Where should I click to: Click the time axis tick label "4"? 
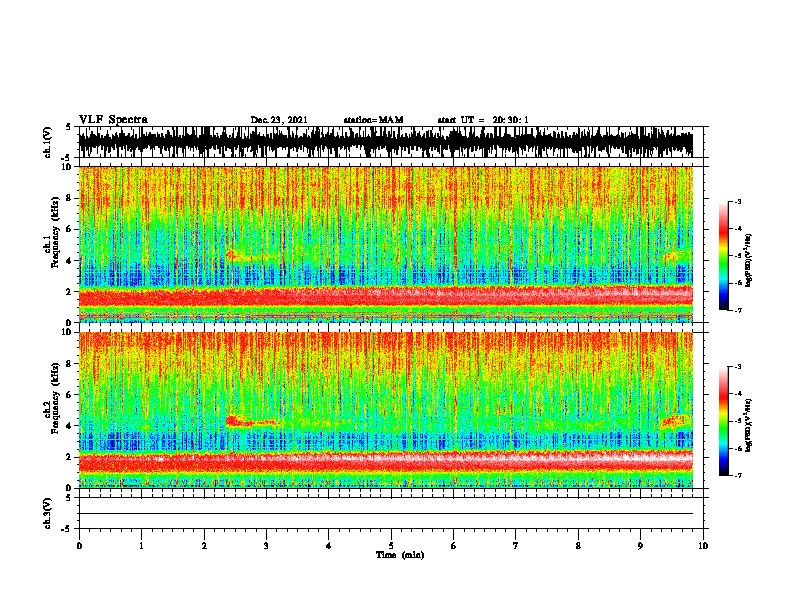tap(329, 546)
